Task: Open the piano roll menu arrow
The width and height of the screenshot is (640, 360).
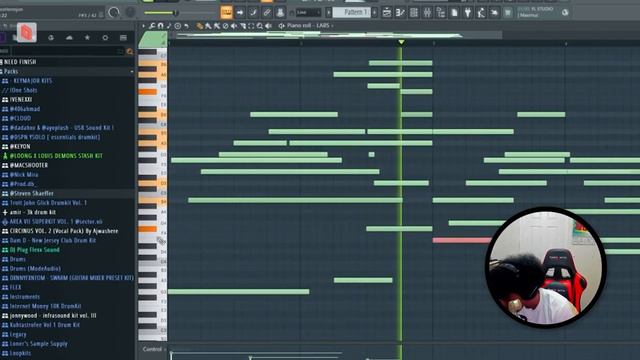Action: tap(143, 26)
